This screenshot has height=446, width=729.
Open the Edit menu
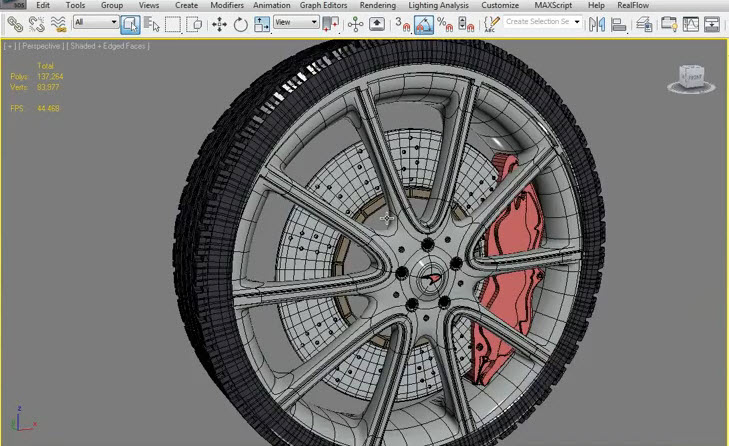click(x=43, y=5)
